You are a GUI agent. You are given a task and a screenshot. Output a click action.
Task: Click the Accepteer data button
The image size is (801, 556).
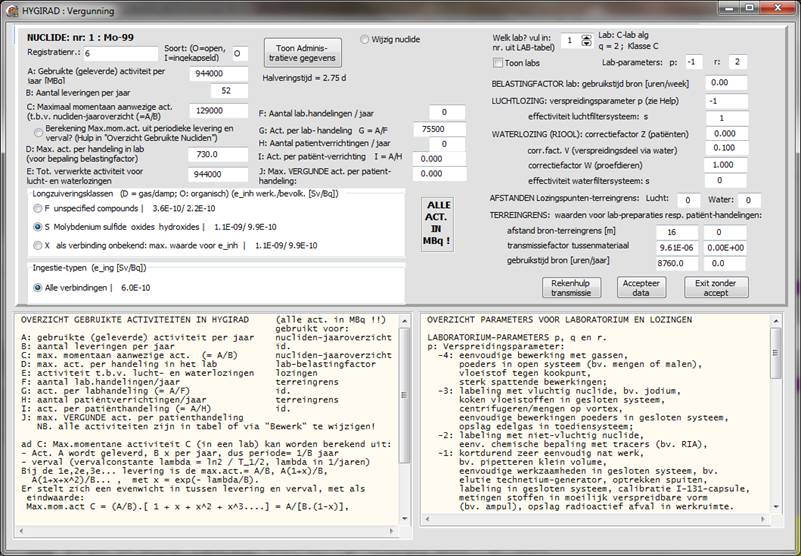point(641,288)
